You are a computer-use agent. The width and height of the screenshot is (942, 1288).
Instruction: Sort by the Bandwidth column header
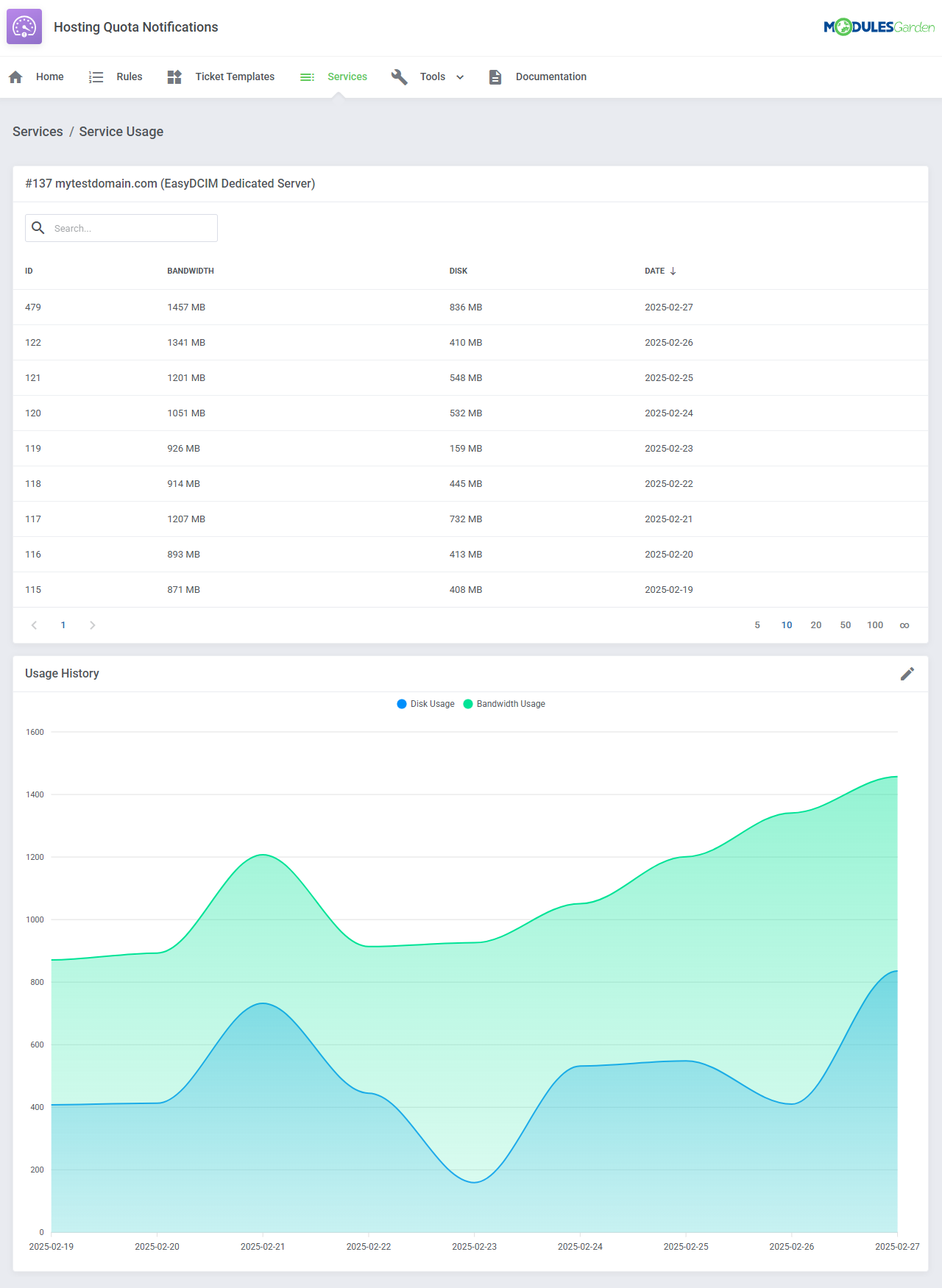point(191,271)
